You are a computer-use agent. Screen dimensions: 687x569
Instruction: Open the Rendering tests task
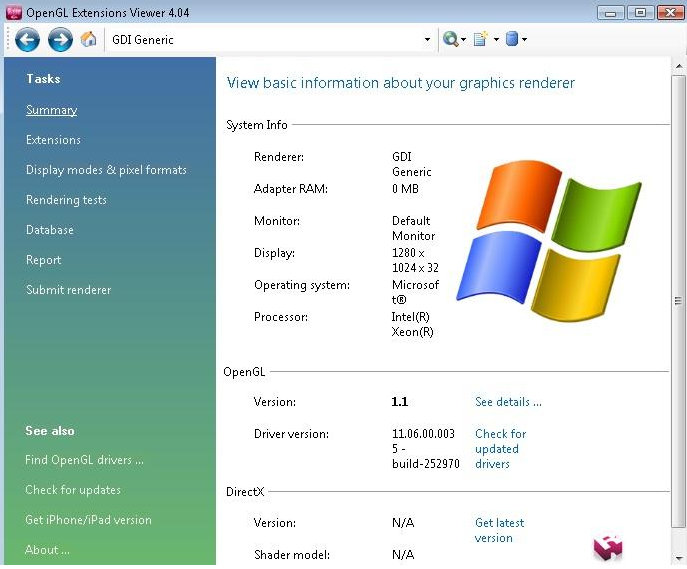click(x=66, y=200)
